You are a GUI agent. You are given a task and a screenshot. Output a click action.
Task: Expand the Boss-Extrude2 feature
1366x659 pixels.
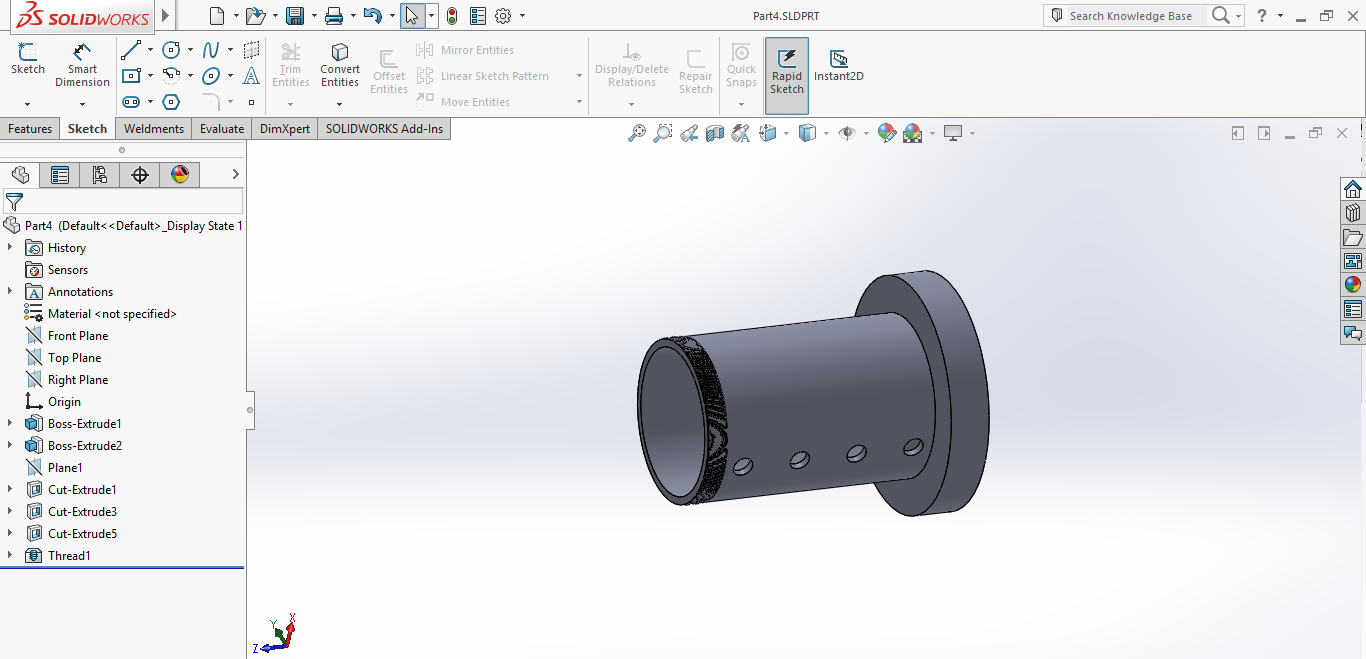pos(10,445)
